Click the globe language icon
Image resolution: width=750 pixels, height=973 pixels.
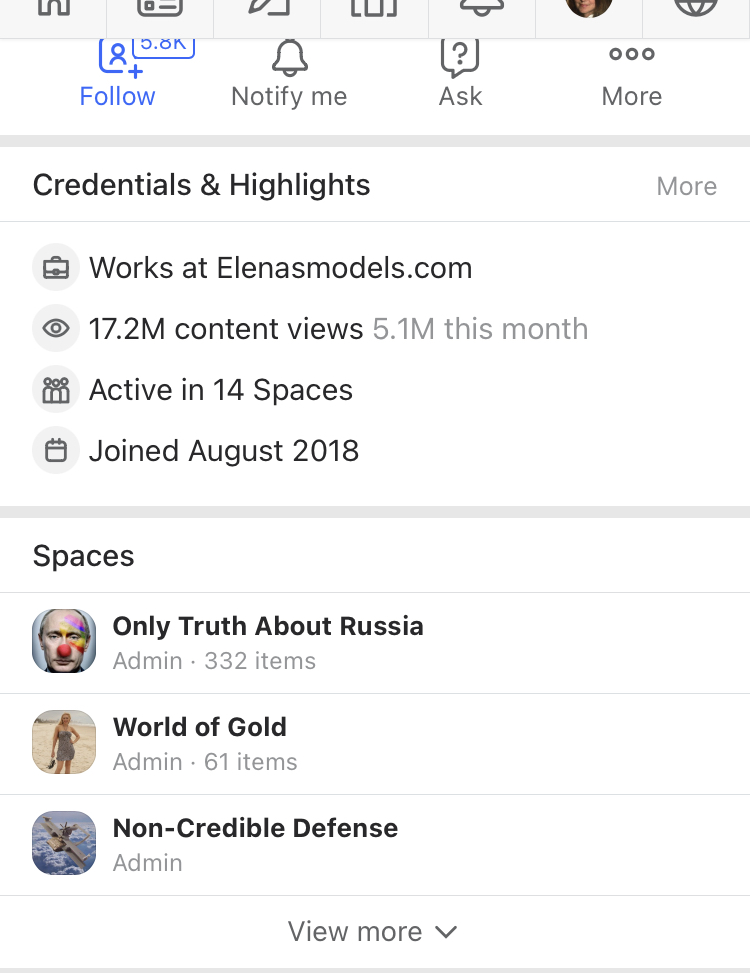pos(696,8)
